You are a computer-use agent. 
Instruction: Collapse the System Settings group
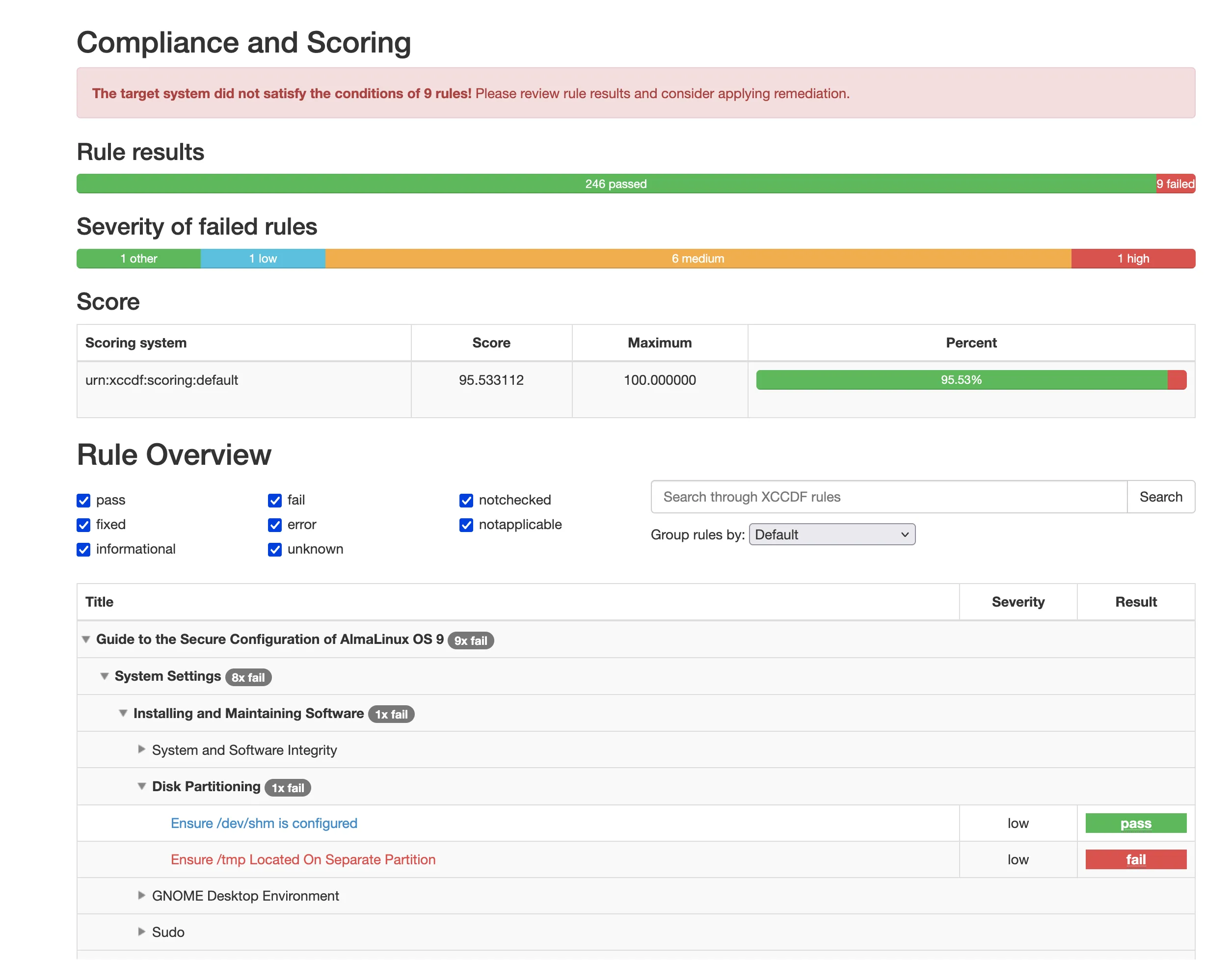coord(105,676)
